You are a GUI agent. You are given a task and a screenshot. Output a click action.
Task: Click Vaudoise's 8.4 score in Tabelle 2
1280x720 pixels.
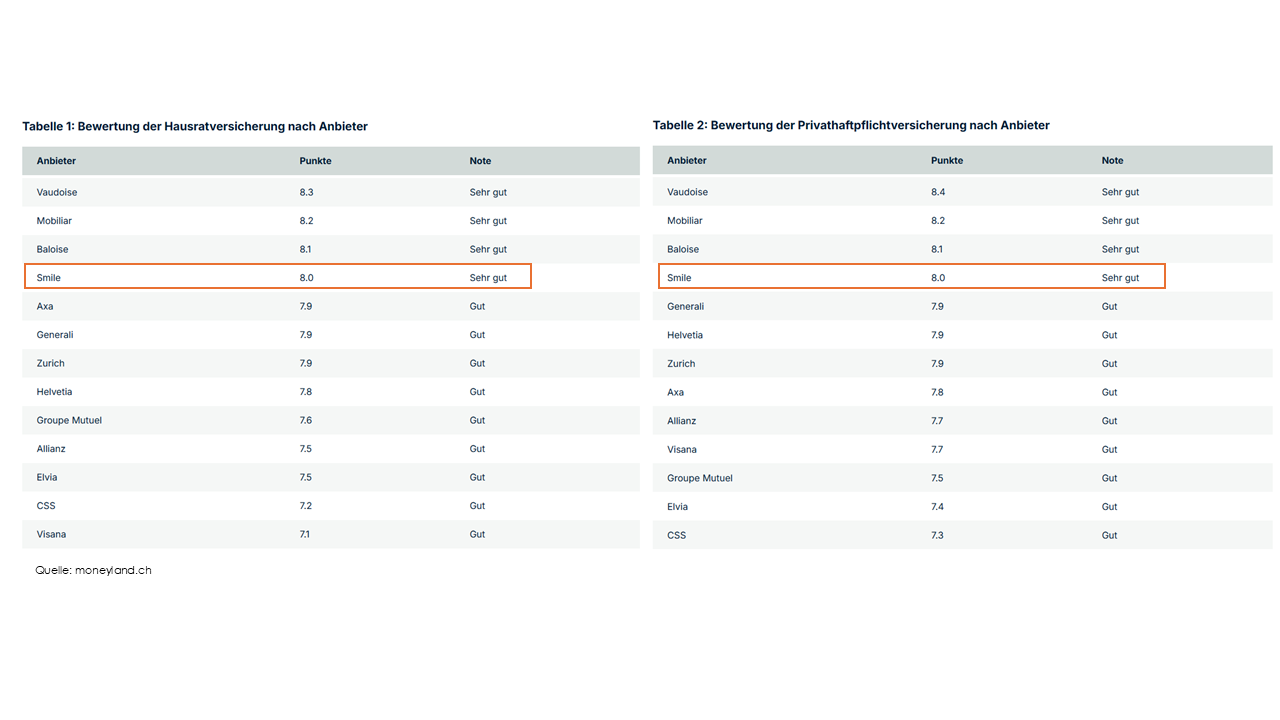[x=938, y=192]
